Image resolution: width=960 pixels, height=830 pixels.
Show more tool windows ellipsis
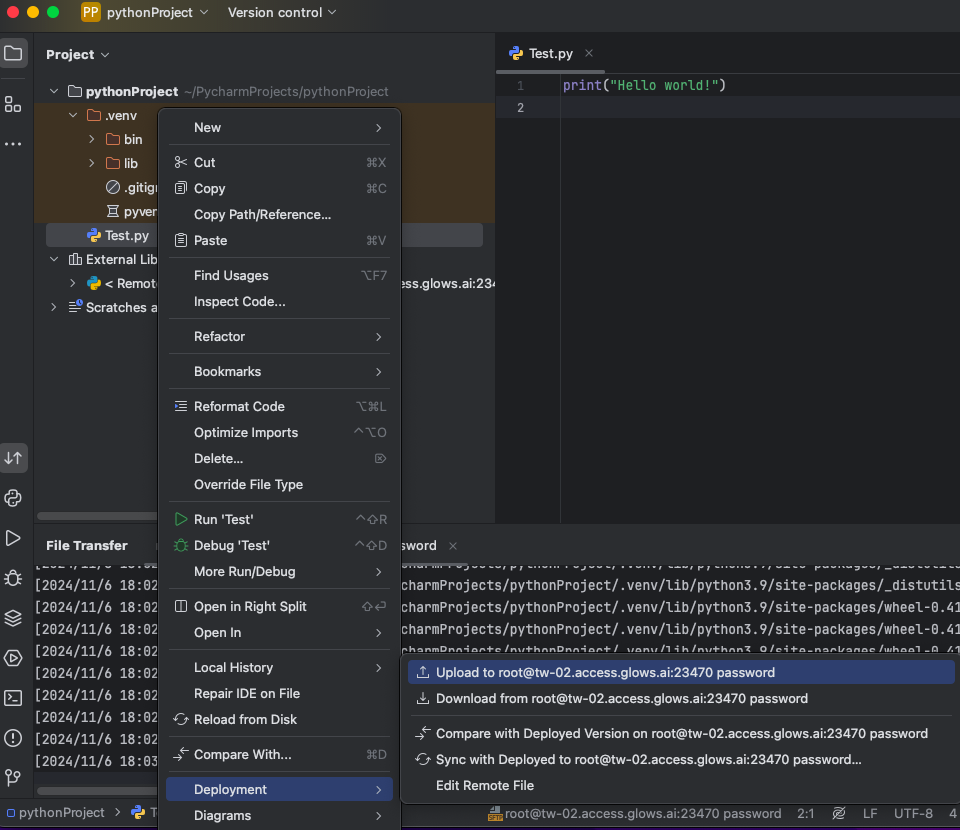[x=13, y=144]
